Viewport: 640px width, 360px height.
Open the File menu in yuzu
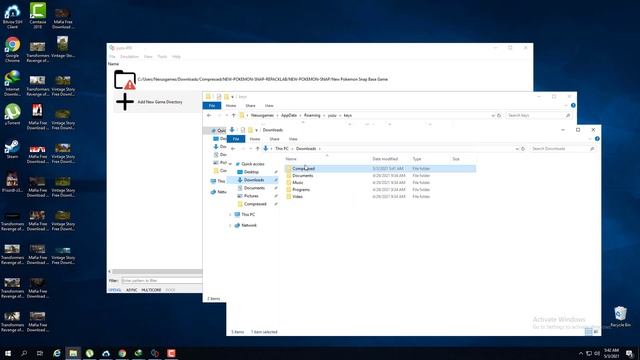click(x=112, y=57)
